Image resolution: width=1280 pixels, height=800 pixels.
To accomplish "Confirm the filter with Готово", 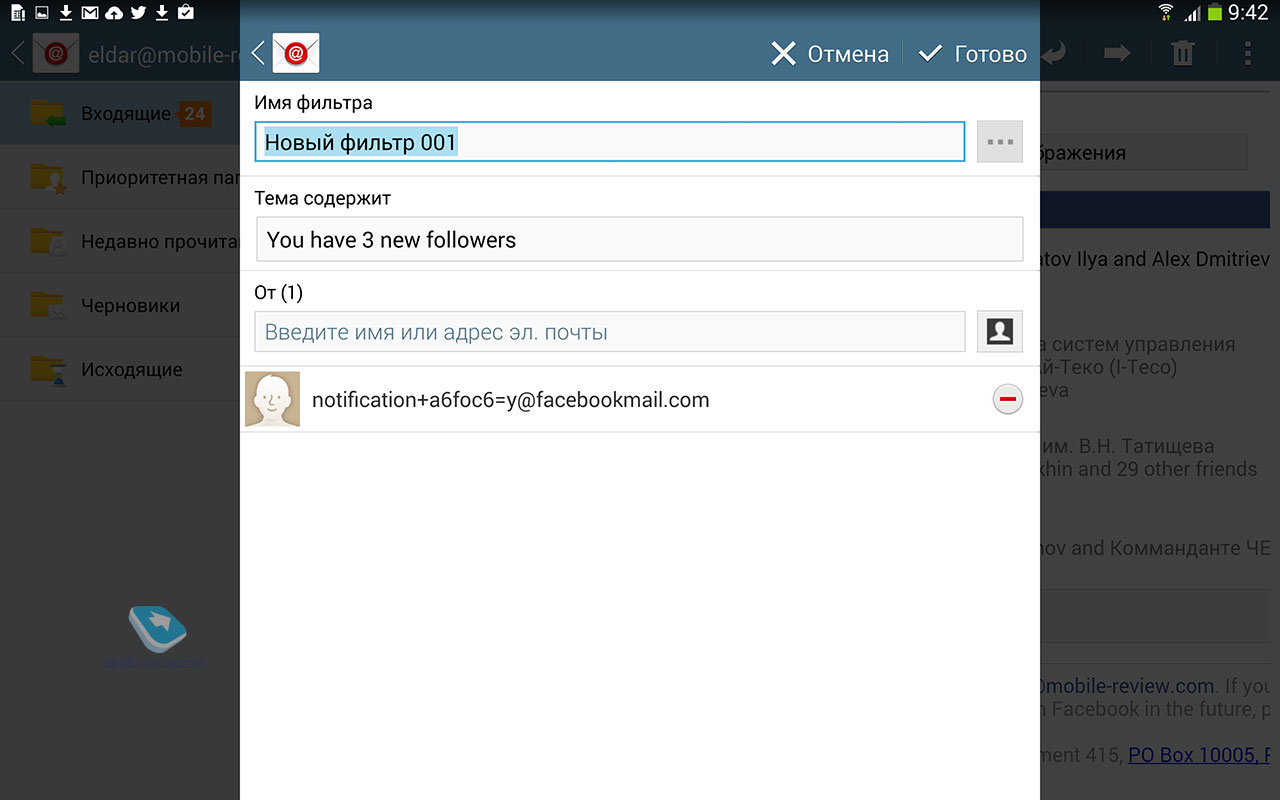I will (x=972, y=54).
